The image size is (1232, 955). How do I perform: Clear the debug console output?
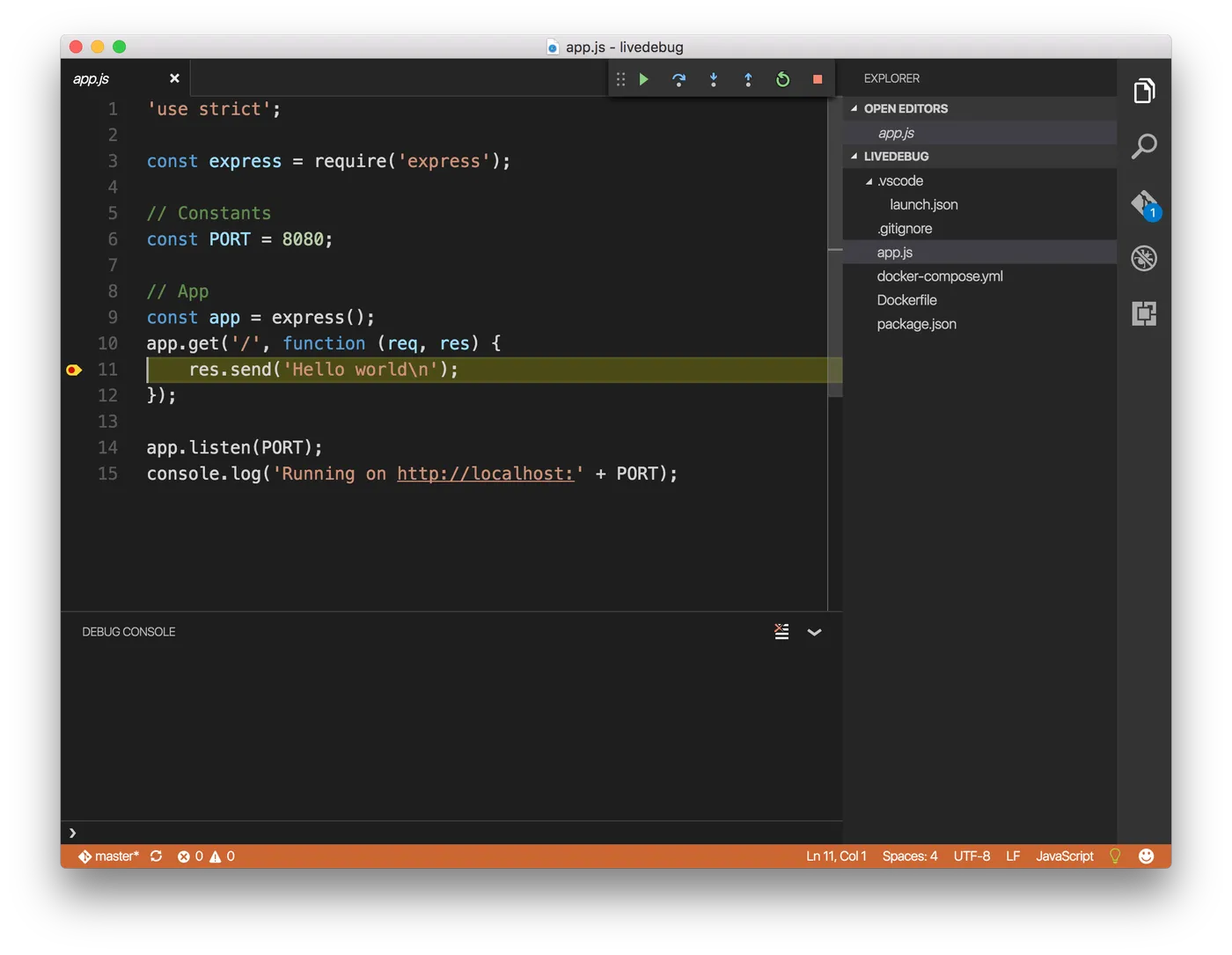tap(781, 631)
